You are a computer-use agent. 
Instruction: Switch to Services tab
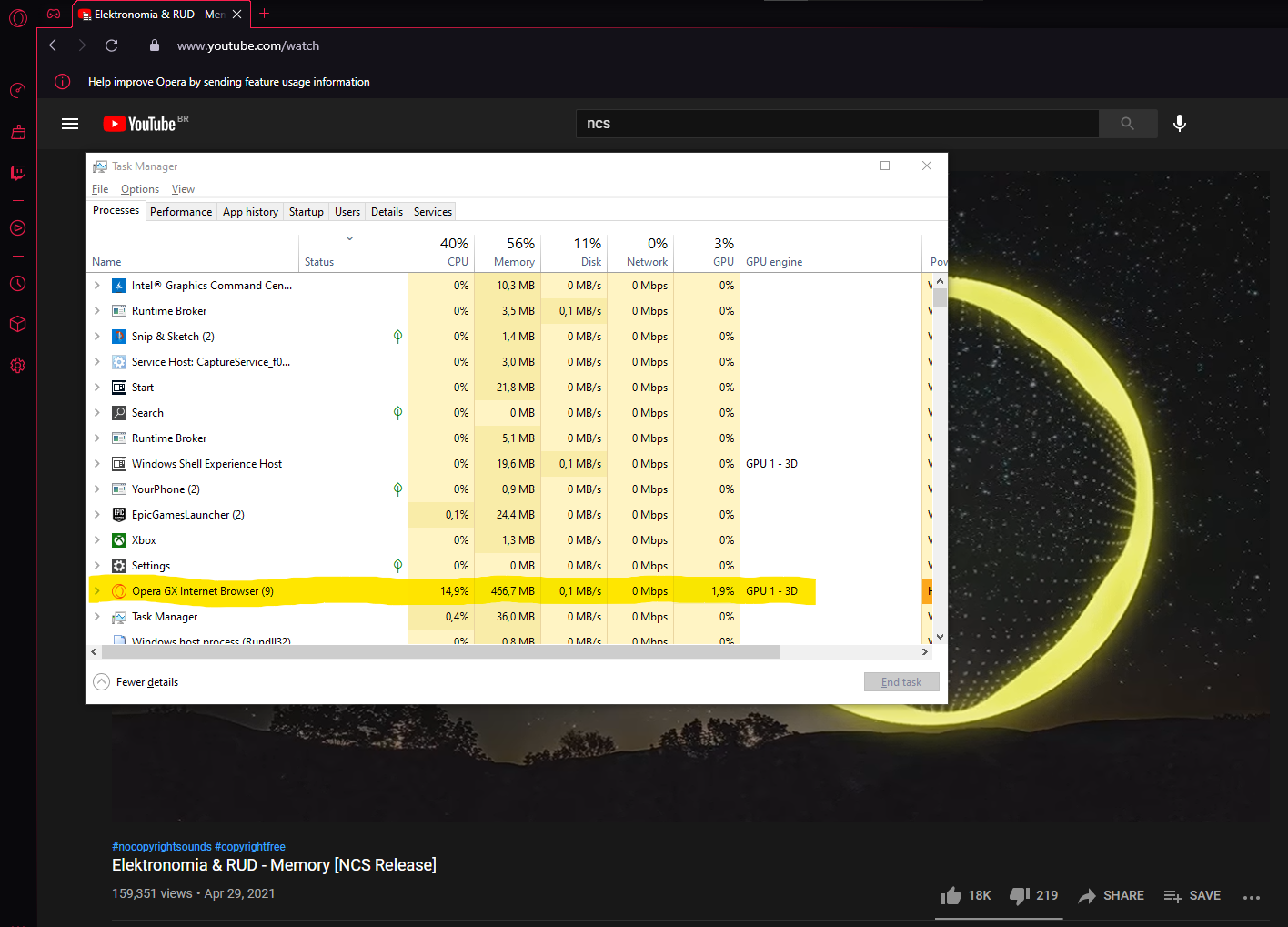[433, 212]
